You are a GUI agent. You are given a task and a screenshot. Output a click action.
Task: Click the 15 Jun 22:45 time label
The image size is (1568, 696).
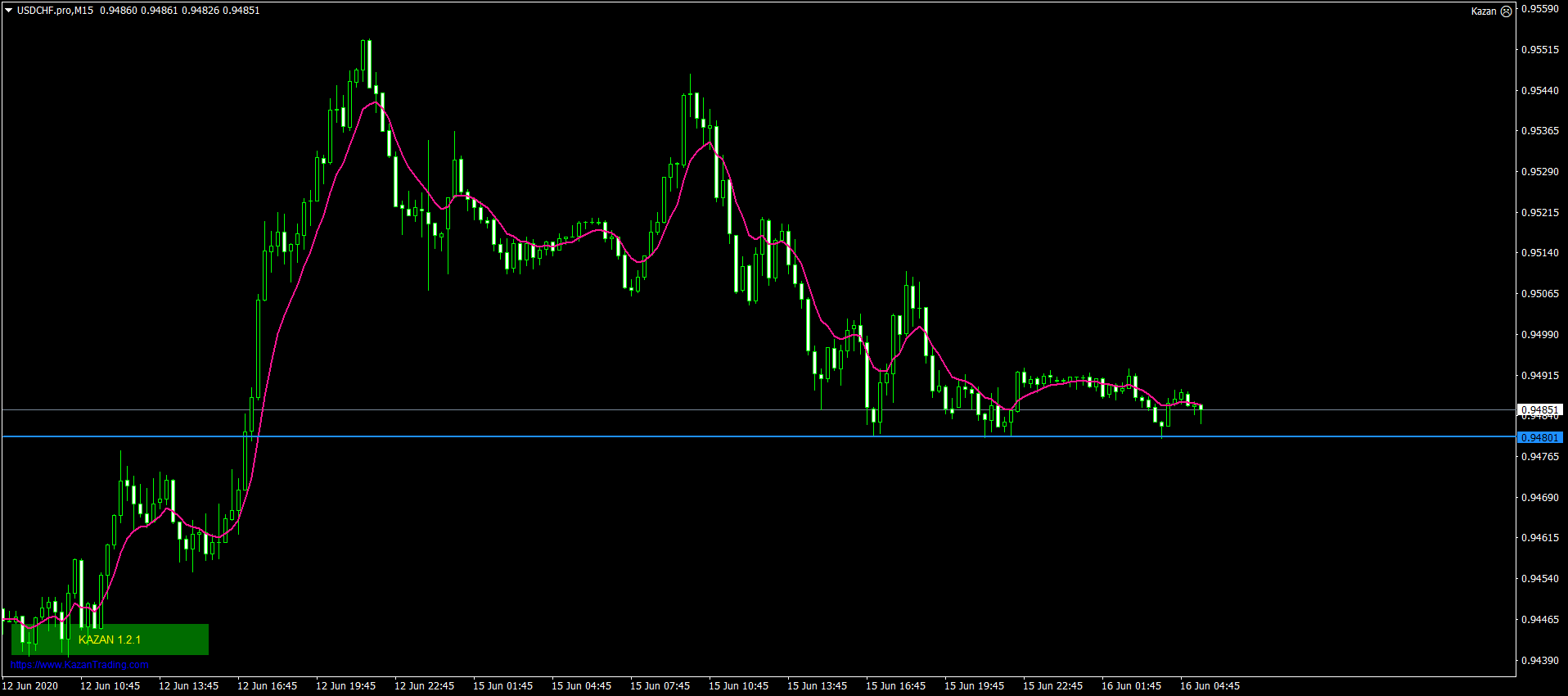pyautogui.click(x=1052, y=686)
